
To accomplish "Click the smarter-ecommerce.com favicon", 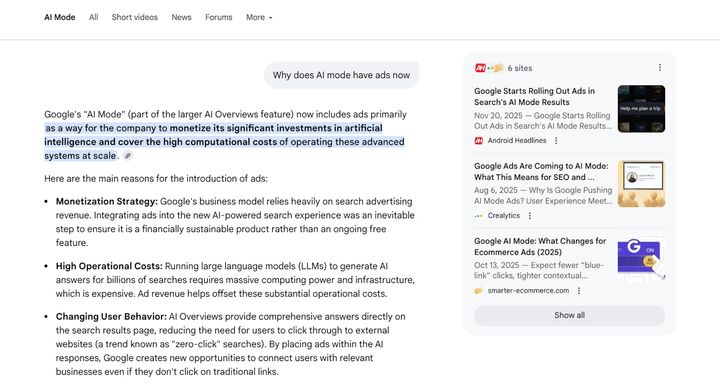I will (478, 291).
